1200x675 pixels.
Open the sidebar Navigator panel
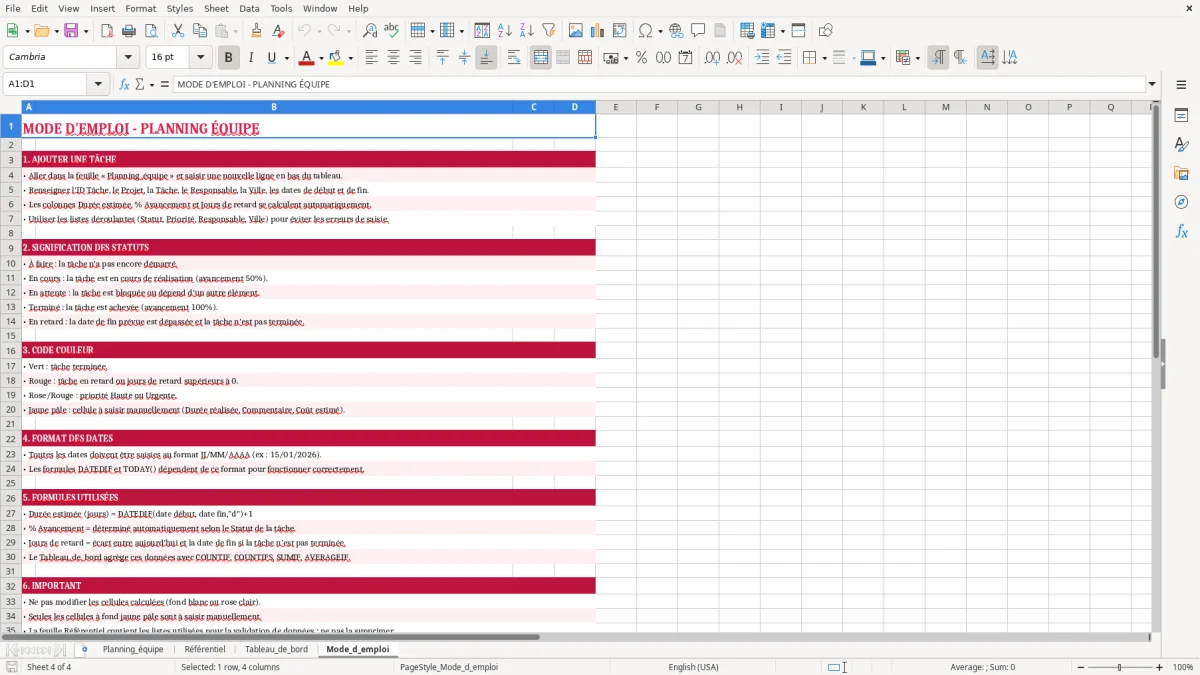(x=1181, y=202)
